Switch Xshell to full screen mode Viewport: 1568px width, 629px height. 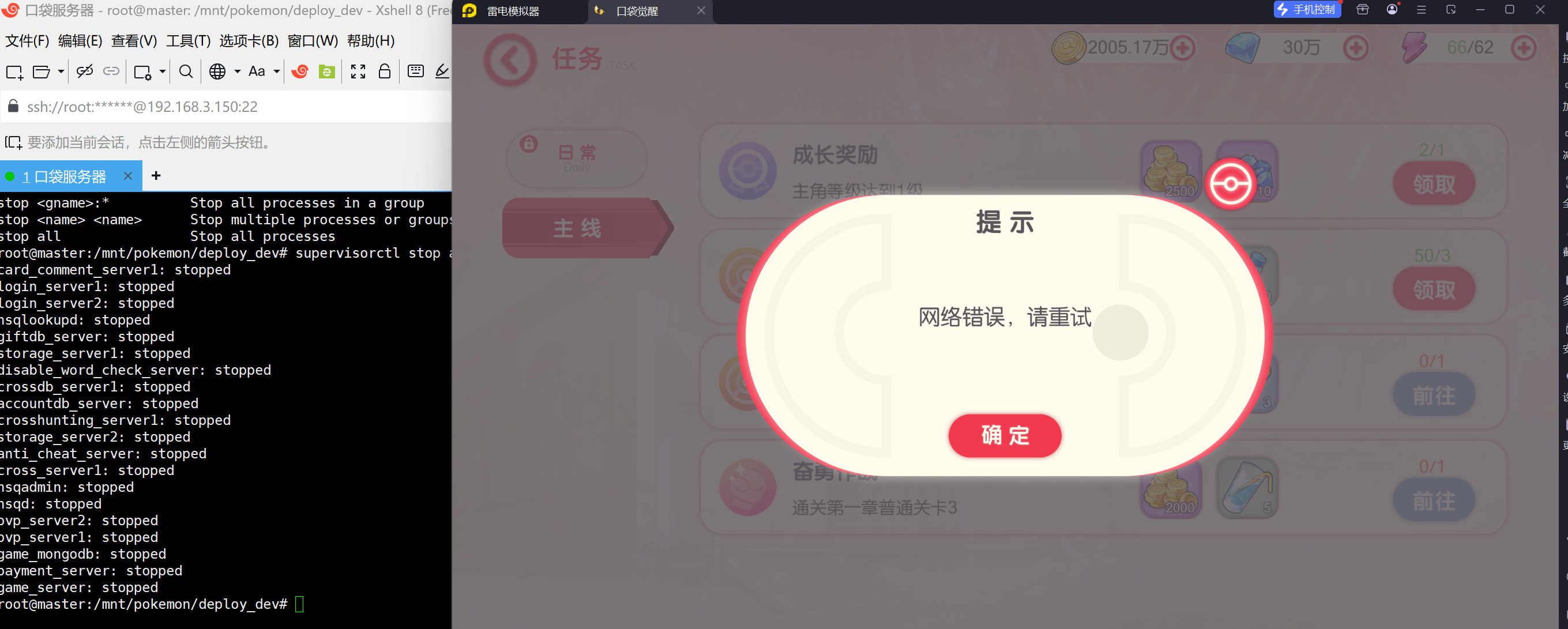358,72
